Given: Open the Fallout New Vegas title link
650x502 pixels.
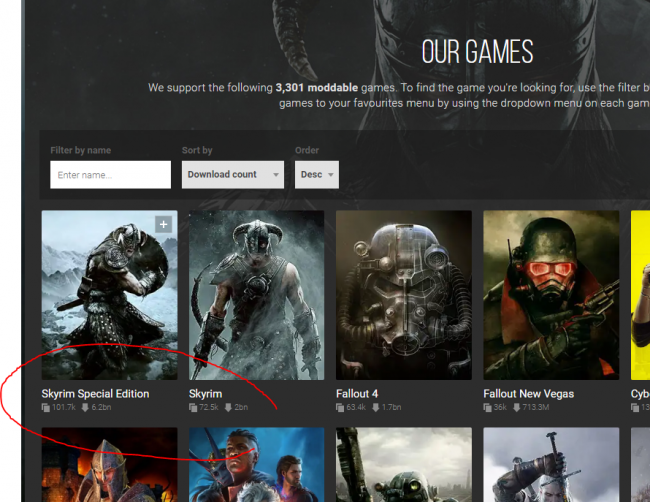Looking at the screenshot, I should (x=528, y=394).
